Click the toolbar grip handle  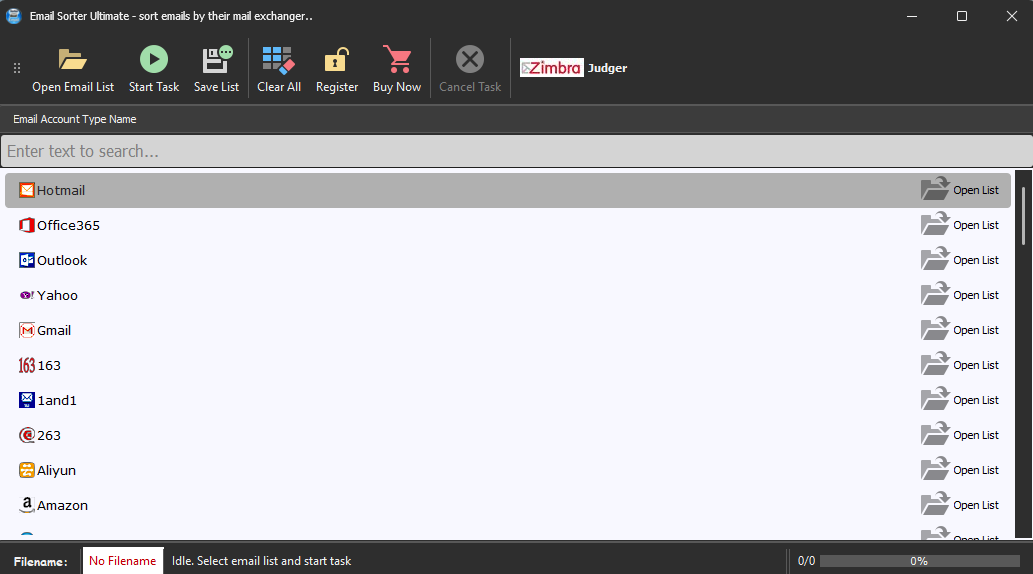point(17,68)
